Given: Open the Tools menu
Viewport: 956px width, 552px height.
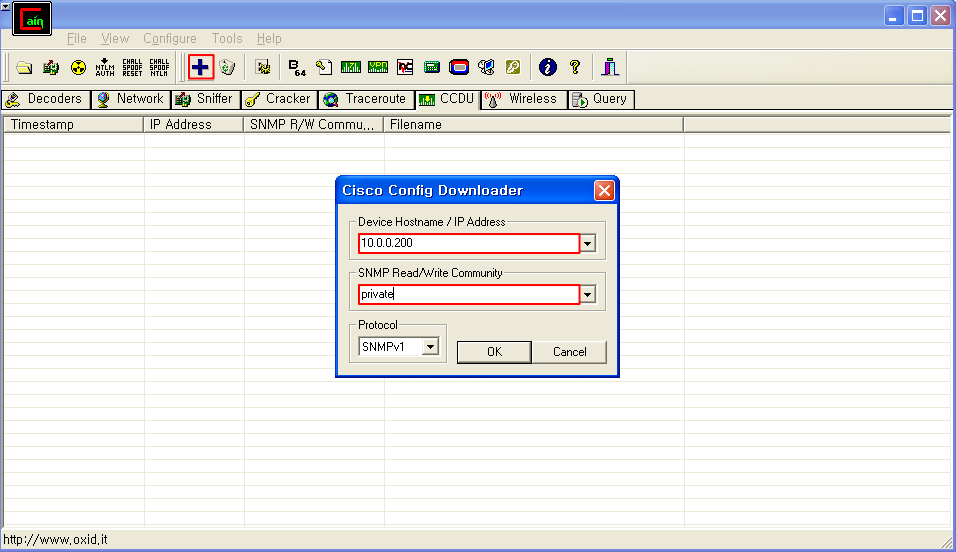Looking at the screenshot, I should [x=227, y=38].
